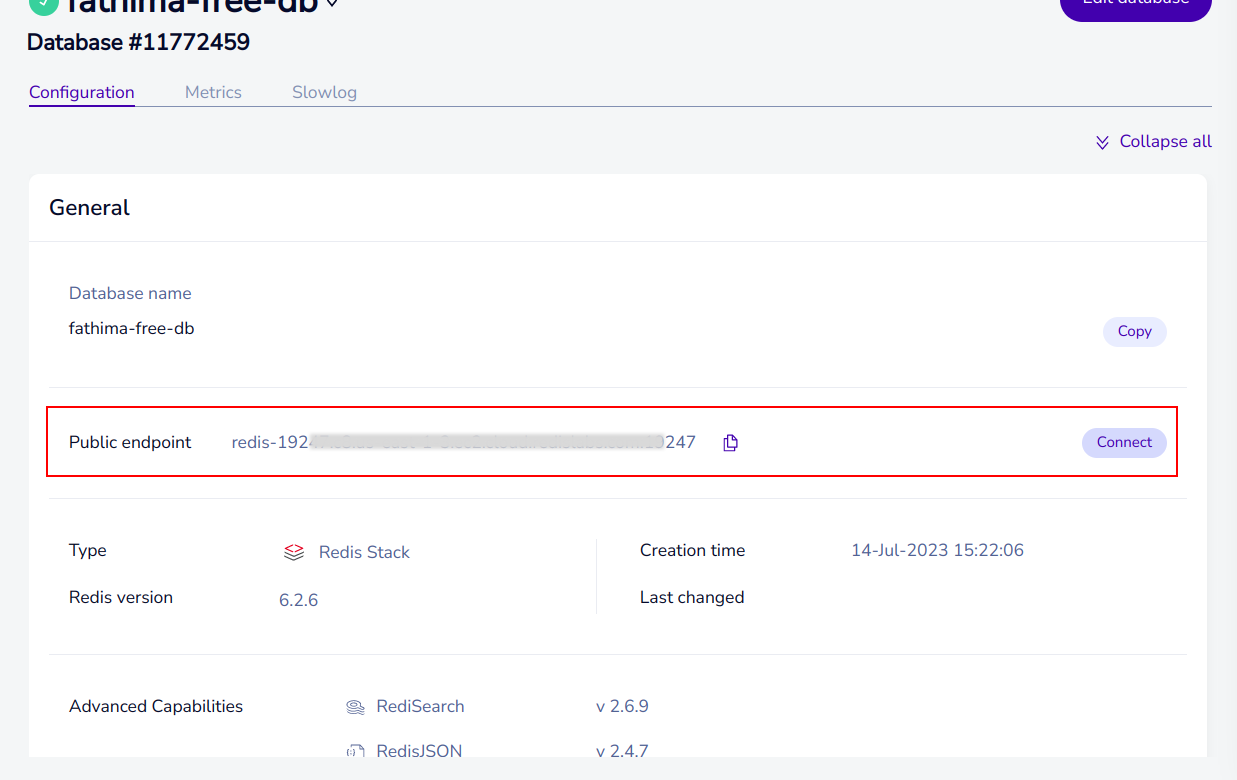
Task: Open the database name dropdown chevron
Action: point(333,4)
